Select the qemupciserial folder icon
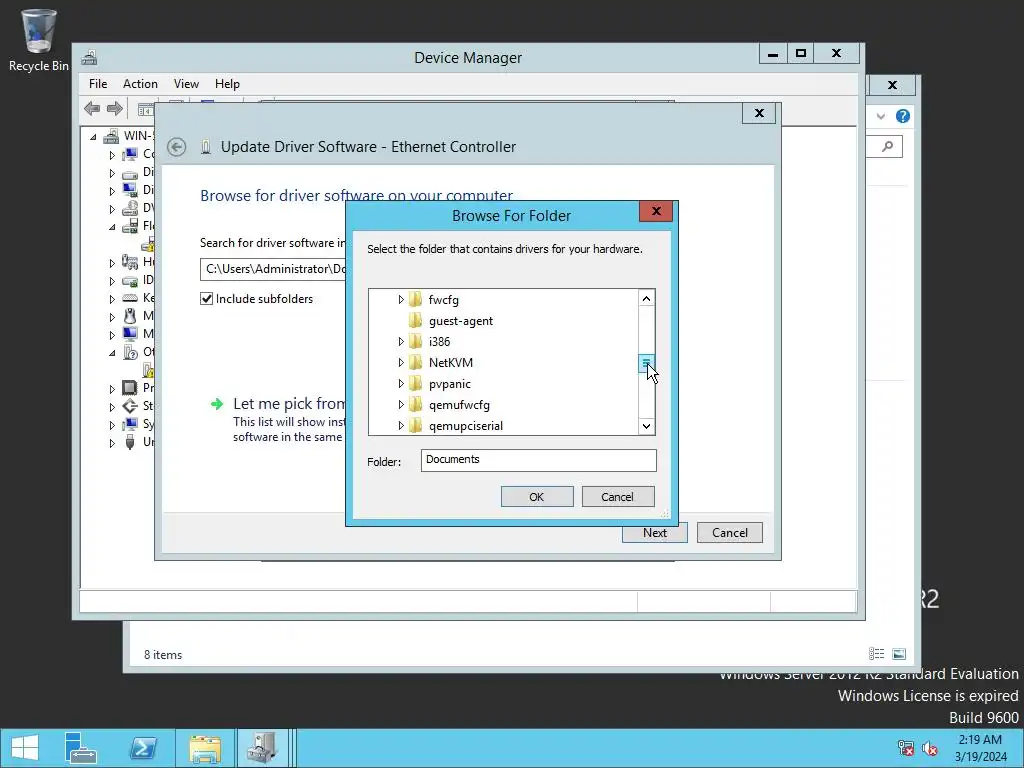Viewport: 1024px width, 768px height. [415, 426]
